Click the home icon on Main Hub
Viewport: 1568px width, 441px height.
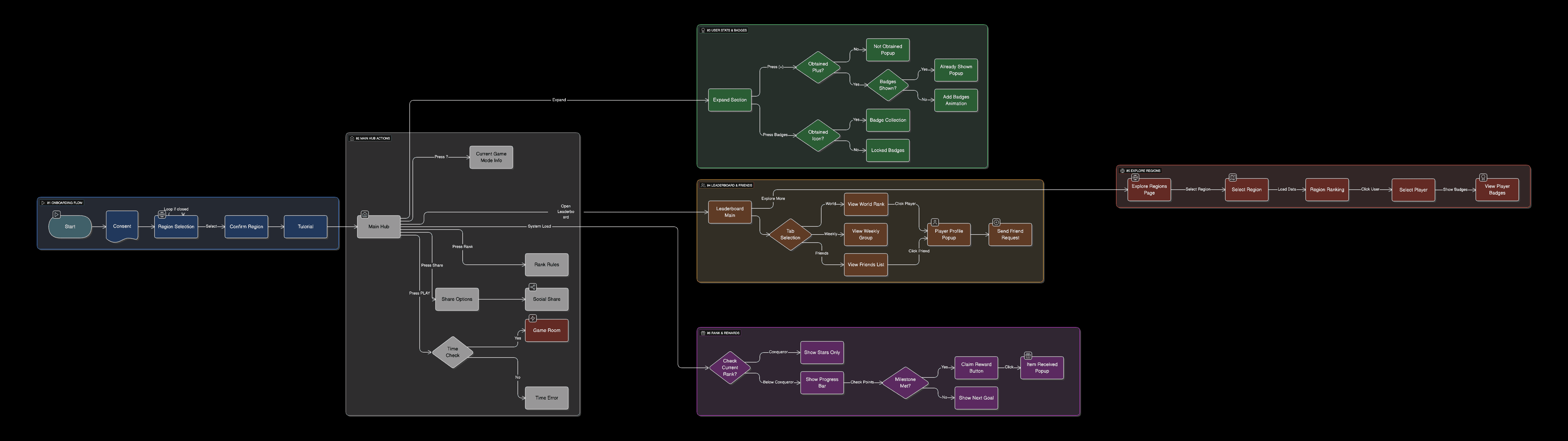point(365,214)
